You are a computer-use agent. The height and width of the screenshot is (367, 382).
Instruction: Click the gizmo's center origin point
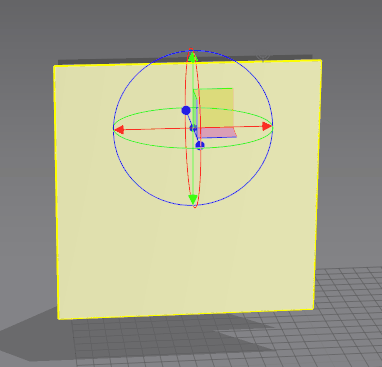point(193,128)
